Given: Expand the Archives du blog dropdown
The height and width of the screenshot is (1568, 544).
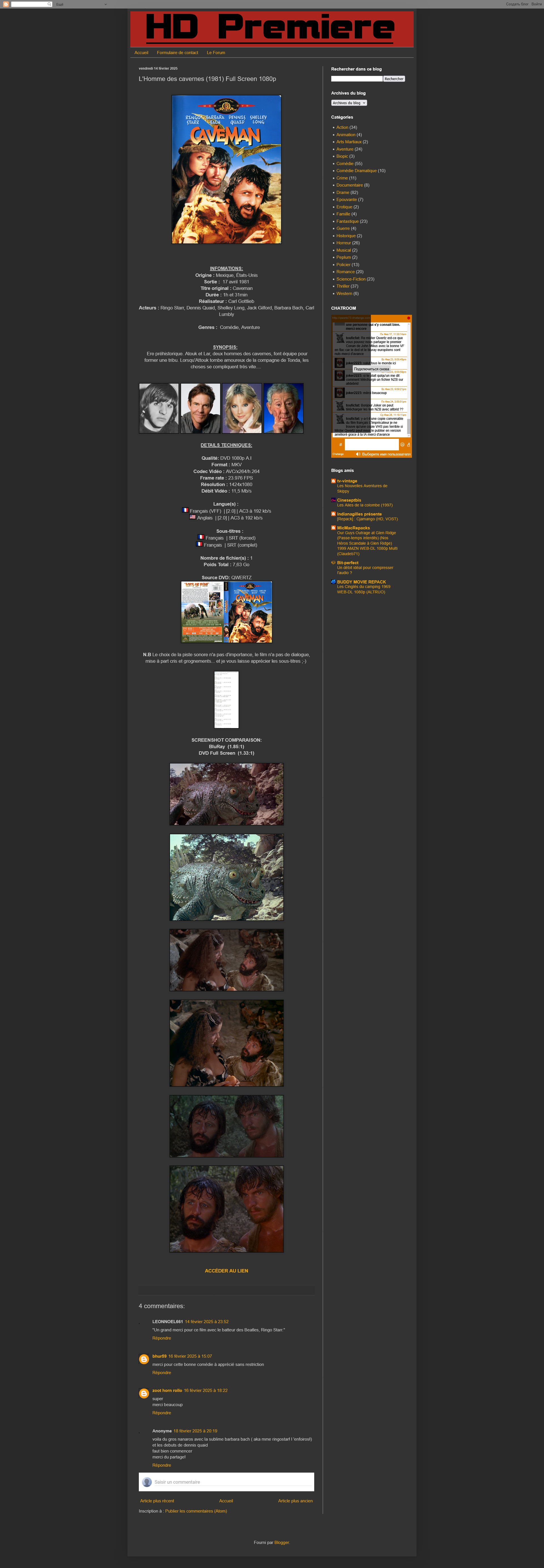Looking at the screenshot, I should (349, 103).
